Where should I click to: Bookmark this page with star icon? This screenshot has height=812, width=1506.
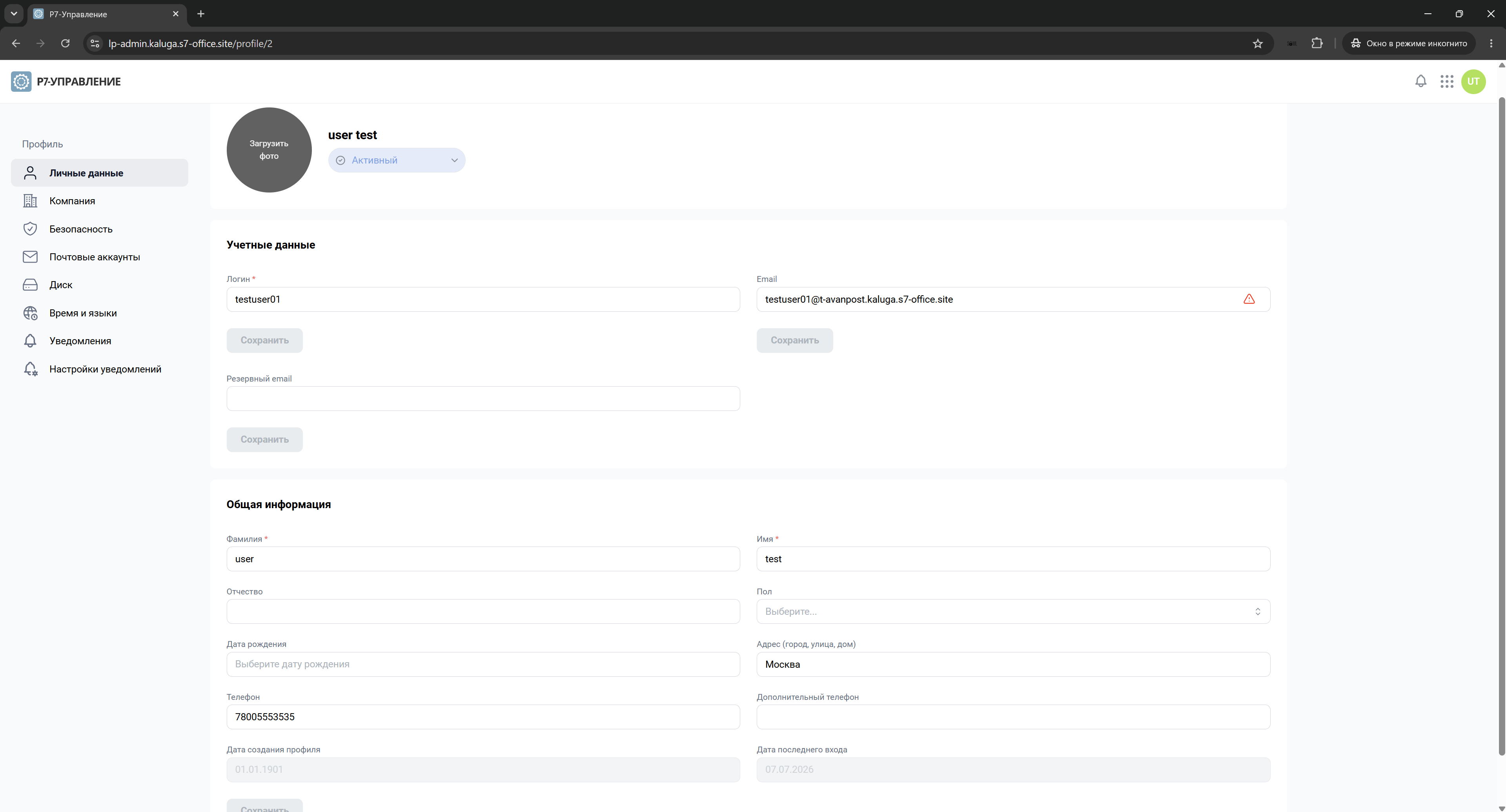pyautogui.click(x=1258, y=43)
